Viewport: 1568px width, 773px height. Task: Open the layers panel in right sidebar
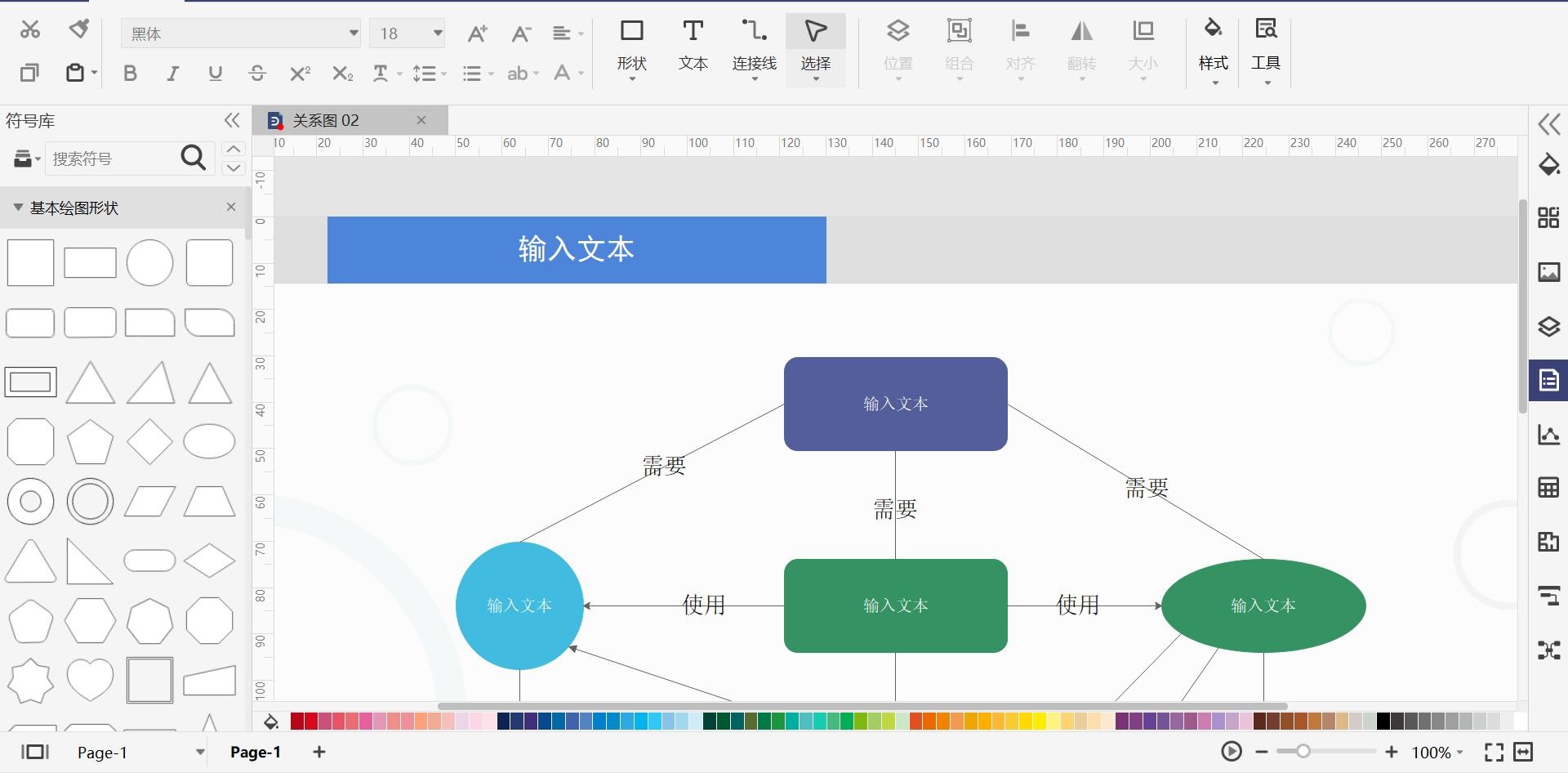(1548, 327)
